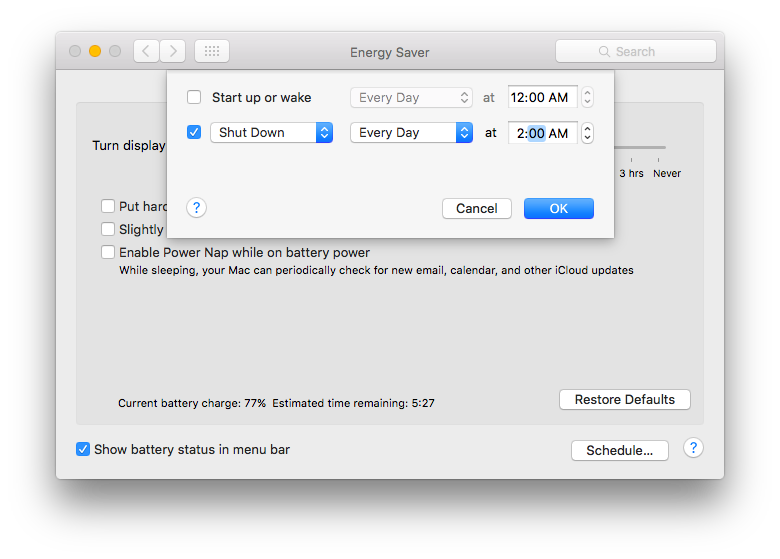Click the stepper for shutdown time
The image size is (780, 559).
point(587,133)
